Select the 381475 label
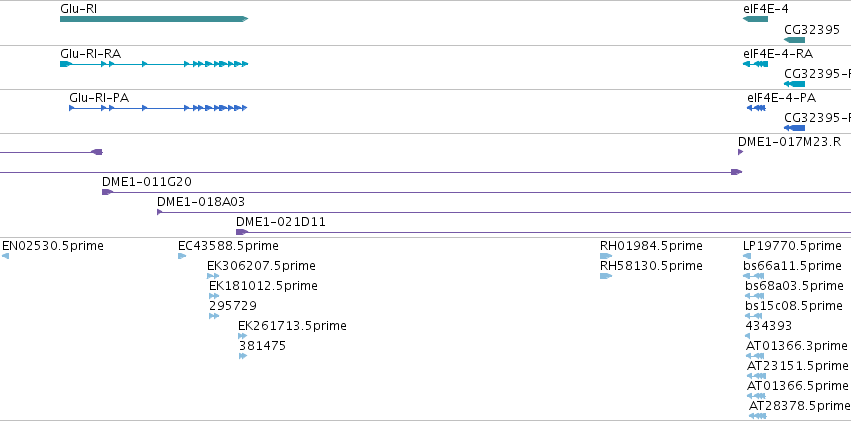The image size is (851, 421). [262, 346]
